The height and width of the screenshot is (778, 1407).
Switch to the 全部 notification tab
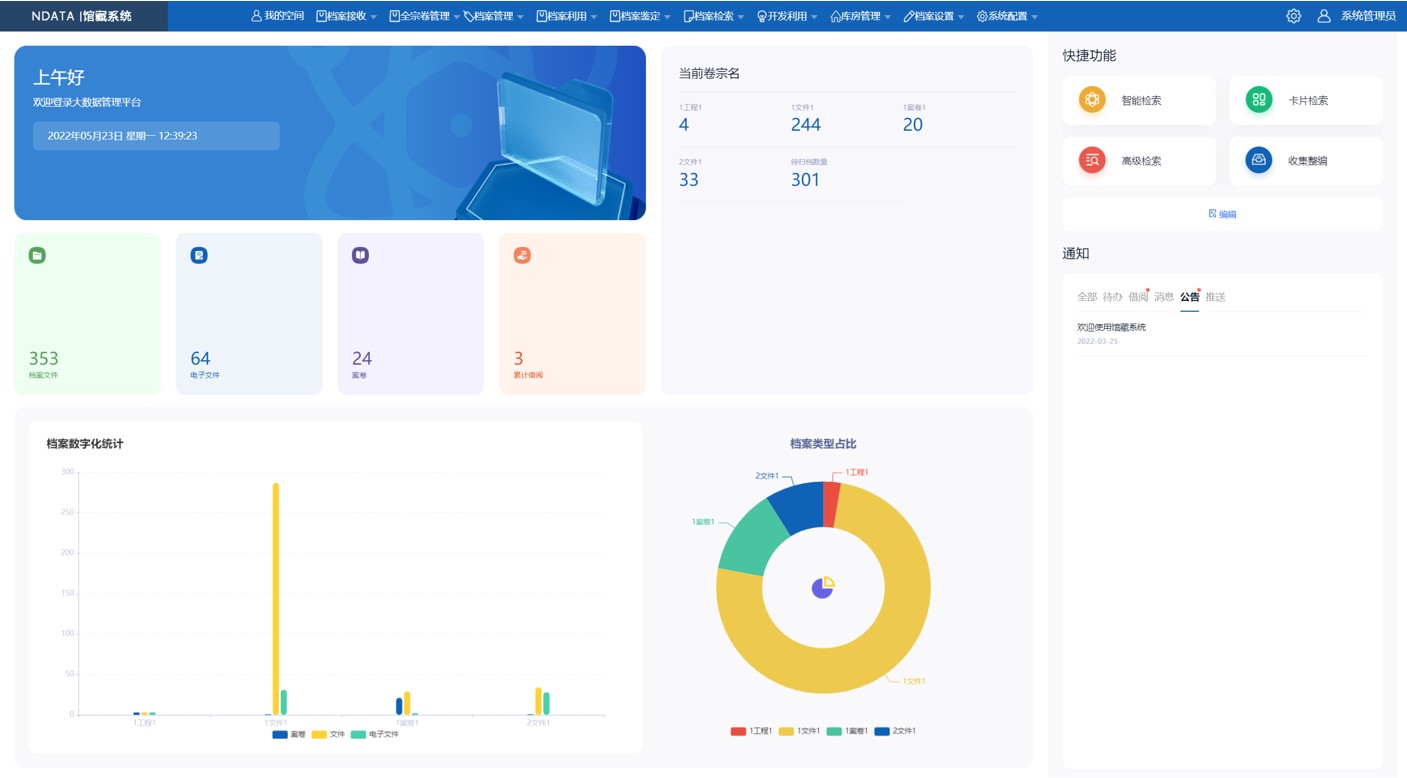pyautogui.click(x=1086, y=297)
